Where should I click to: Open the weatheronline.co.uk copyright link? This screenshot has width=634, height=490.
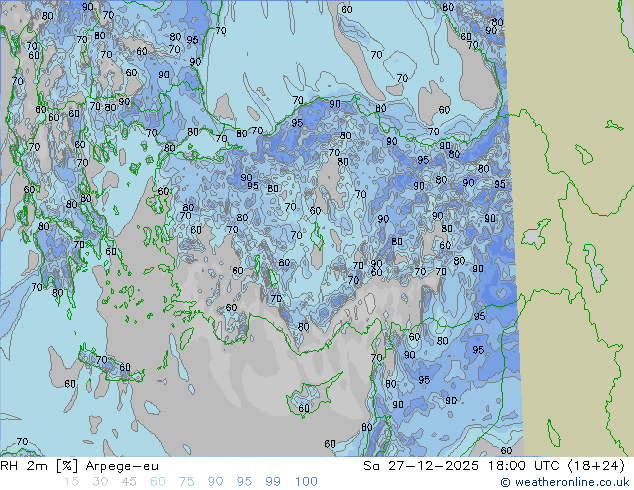[x=566, y=482]
